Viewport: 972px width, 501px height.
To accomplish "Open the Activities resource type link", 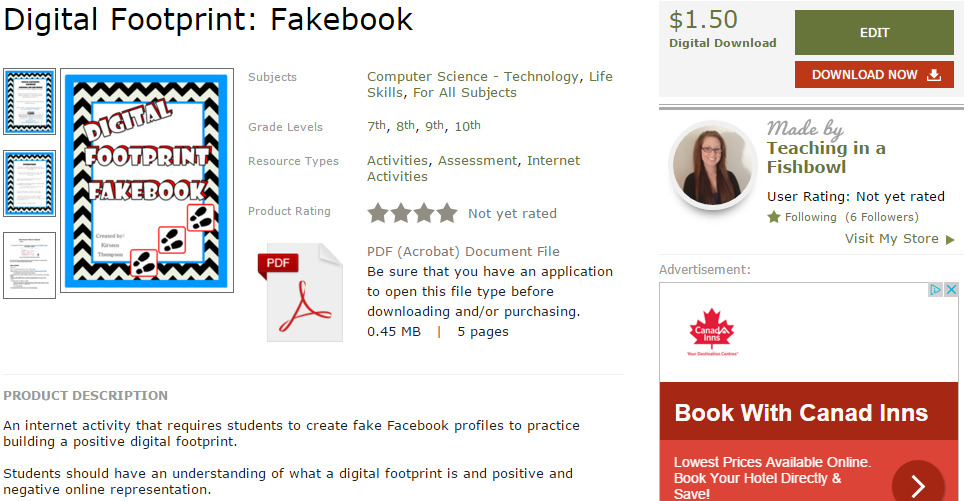I will point(397,161).
